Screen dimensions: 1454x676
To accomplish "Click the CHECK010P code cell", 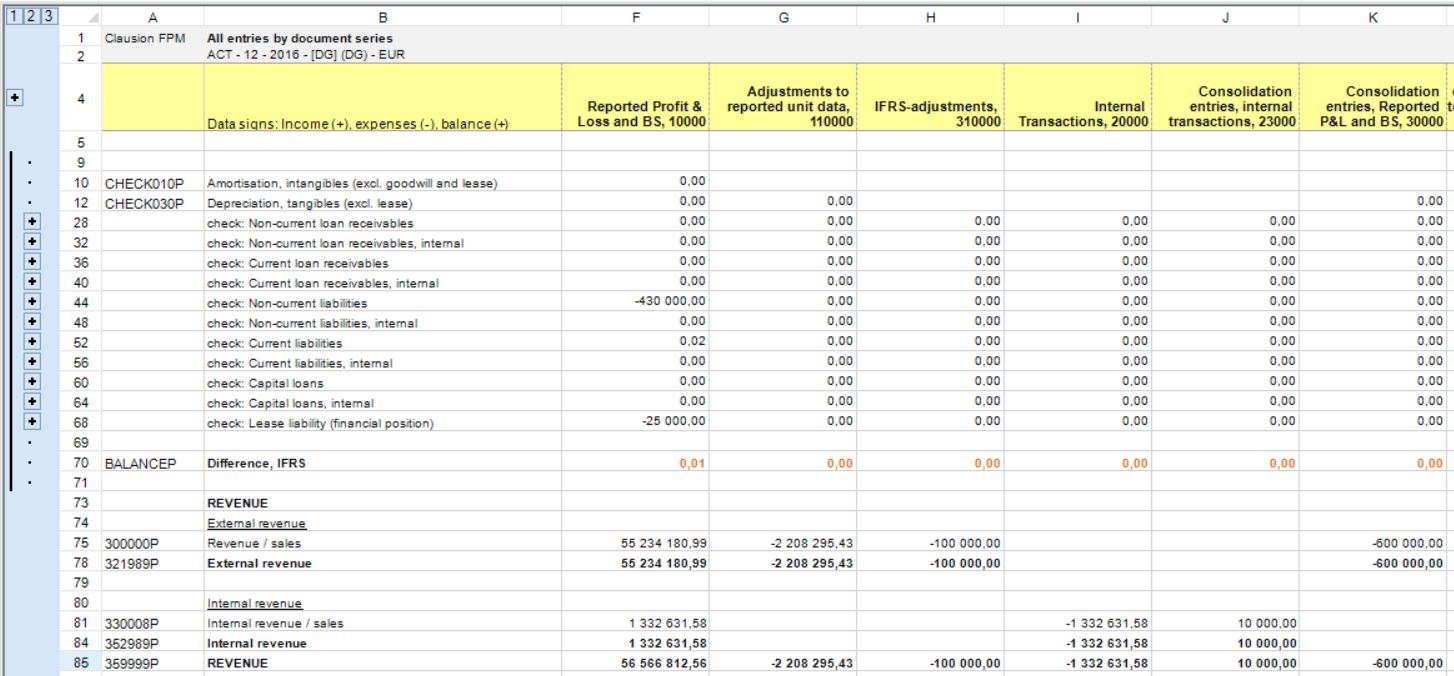I will point(152,182).
